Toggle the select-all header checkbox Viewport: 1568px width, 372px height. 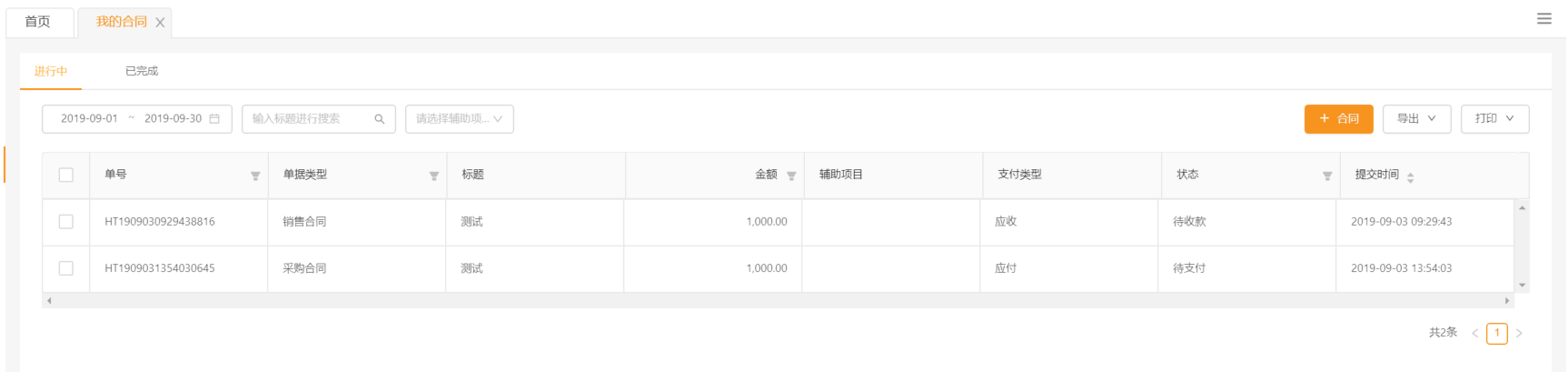tap(66, 175)
